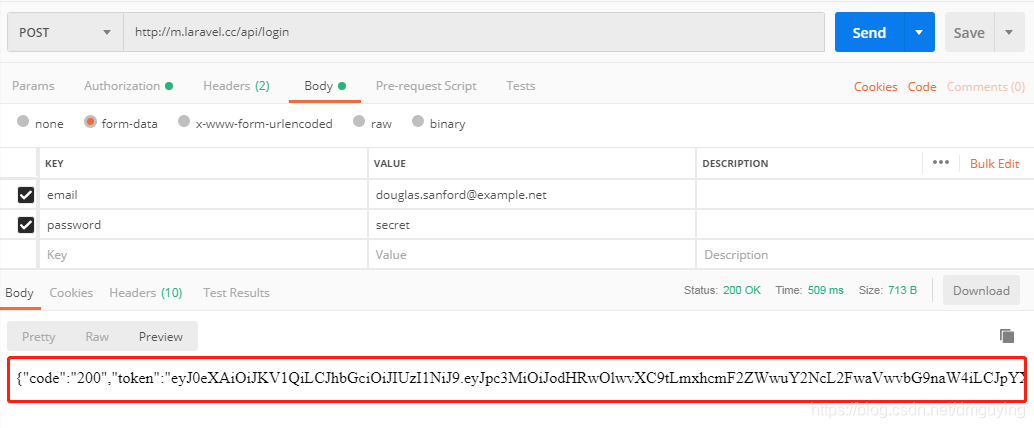This screenshot has height=428, width=1034.
Task: Select the binary body type
Action: (418, 122)
